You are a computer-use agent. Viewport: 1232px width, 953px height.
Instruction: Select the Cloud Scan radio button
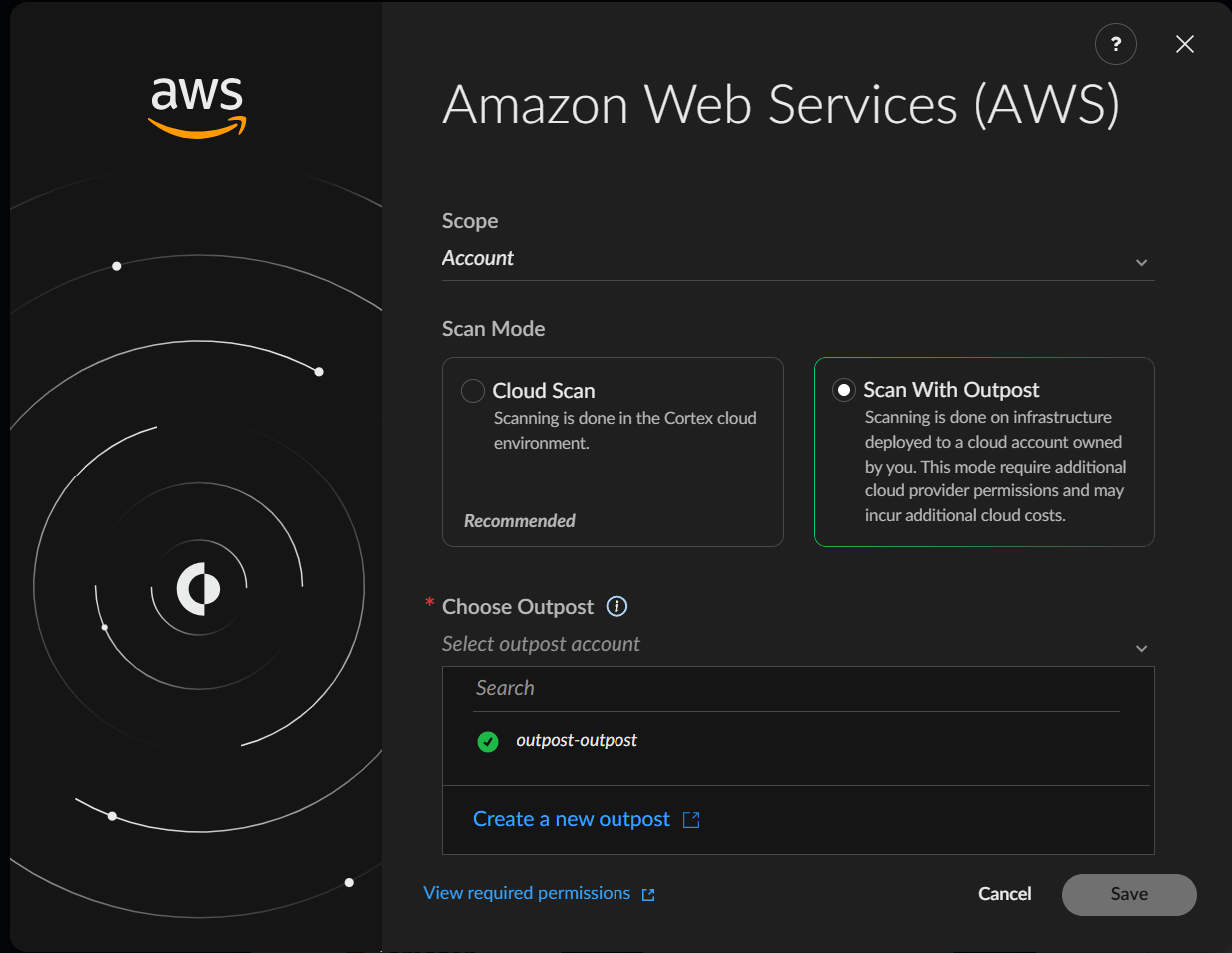click(x=473, y=391)
